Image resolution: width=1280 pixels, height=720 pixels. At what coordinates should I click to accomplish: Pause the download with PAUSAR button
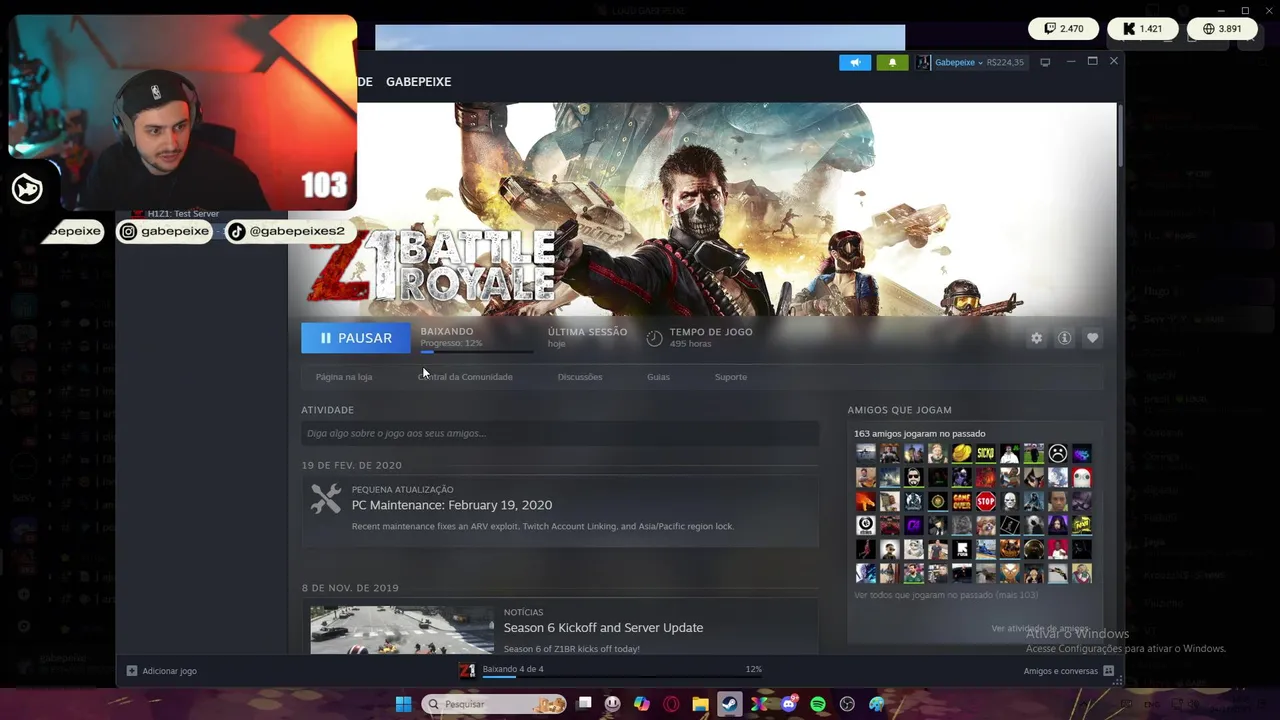(356, 338)
